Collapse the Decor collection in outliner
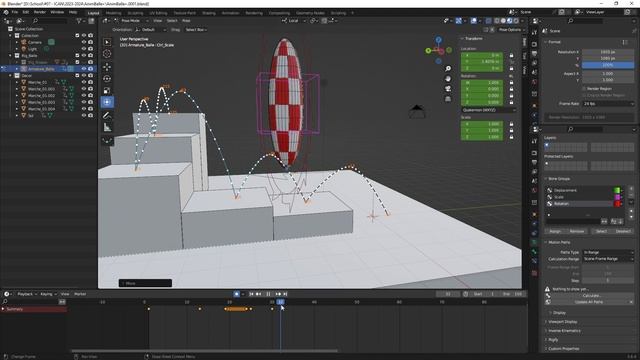This screenshot has width=640, height=360. 11,76
